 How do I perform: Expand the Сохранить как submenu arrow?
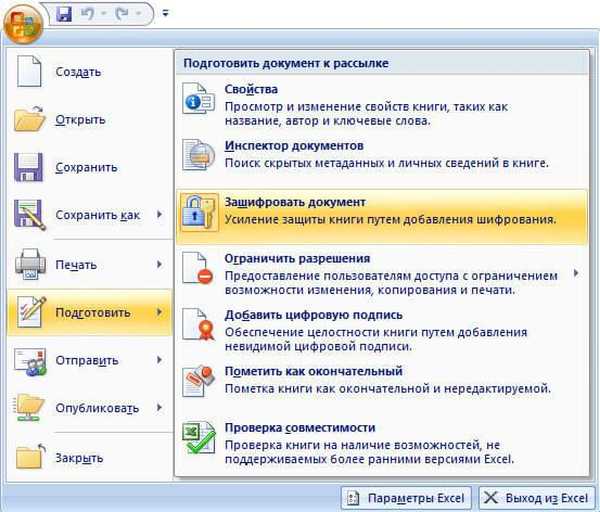pos(160,214)
